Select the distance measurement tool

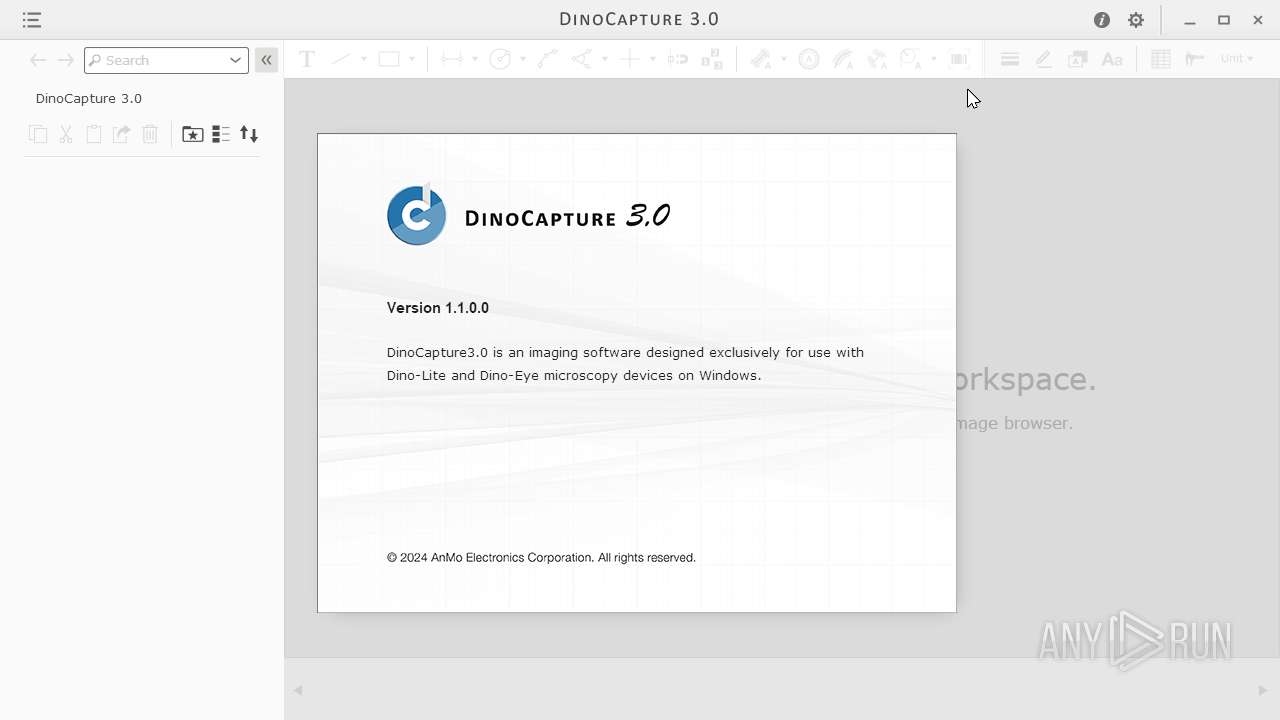(452, 59)
